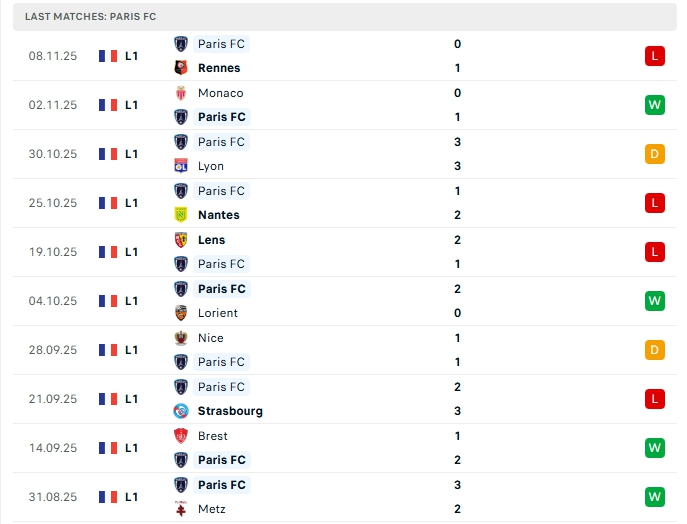The image size is (687, 524).
Task: Click the loss badge for the 08.11.25 match
Action: point(655,56)
